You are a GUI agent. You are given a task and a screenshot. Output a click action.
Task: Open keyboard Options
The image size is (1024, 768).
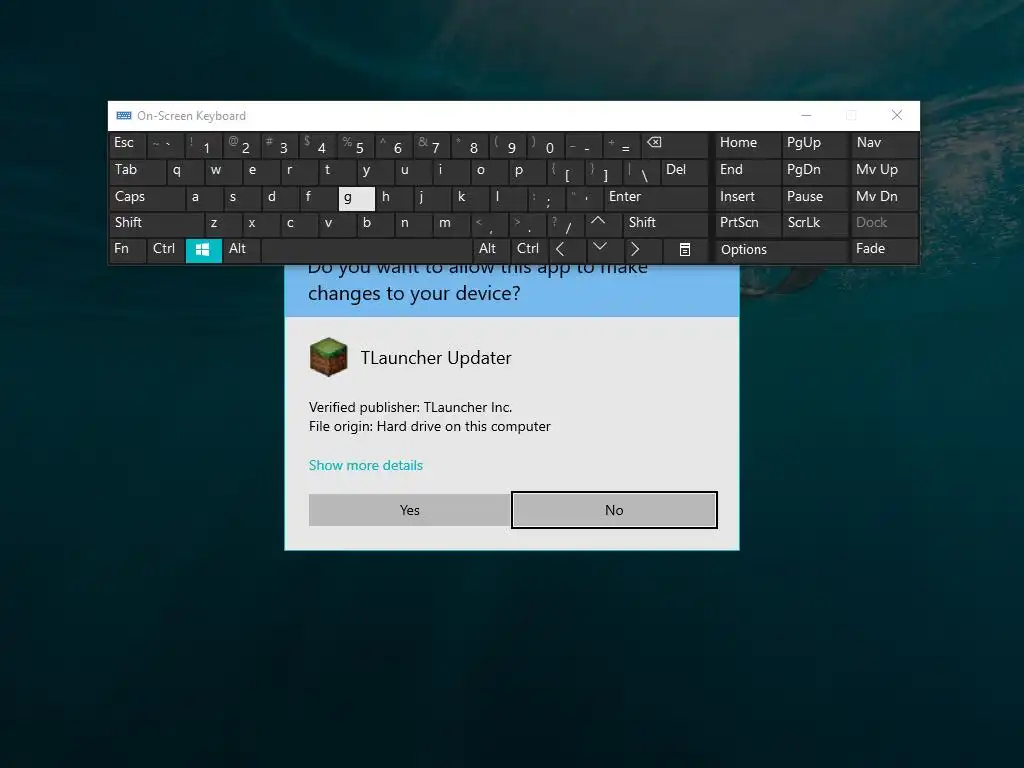tap(782, 250)
